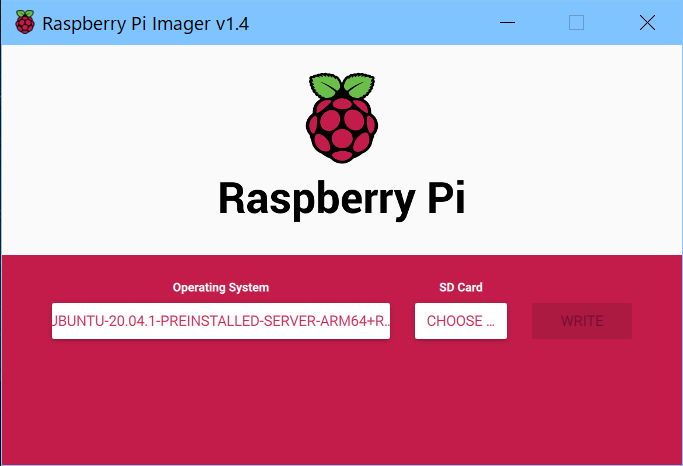683x466 pixels.
Task: Click the SD Card CHOOSE button
Action: [x=461, y=321]
